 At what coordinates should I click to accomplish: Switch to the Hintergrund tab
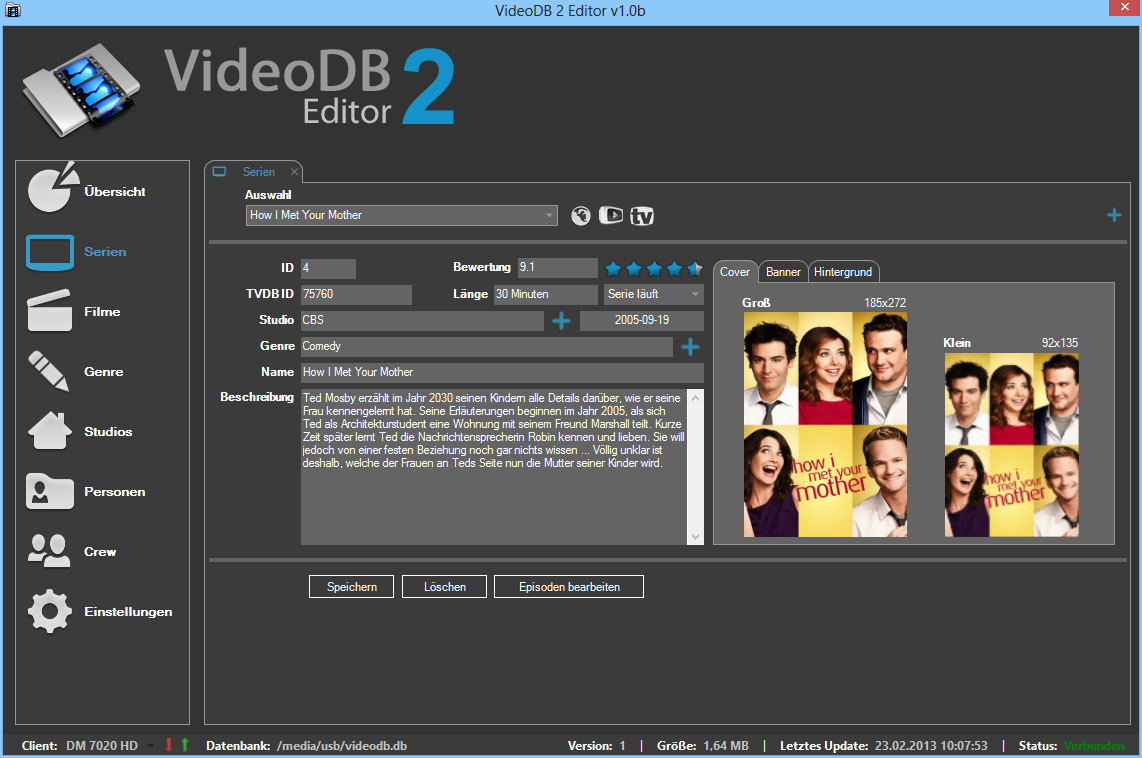point(843,272)
